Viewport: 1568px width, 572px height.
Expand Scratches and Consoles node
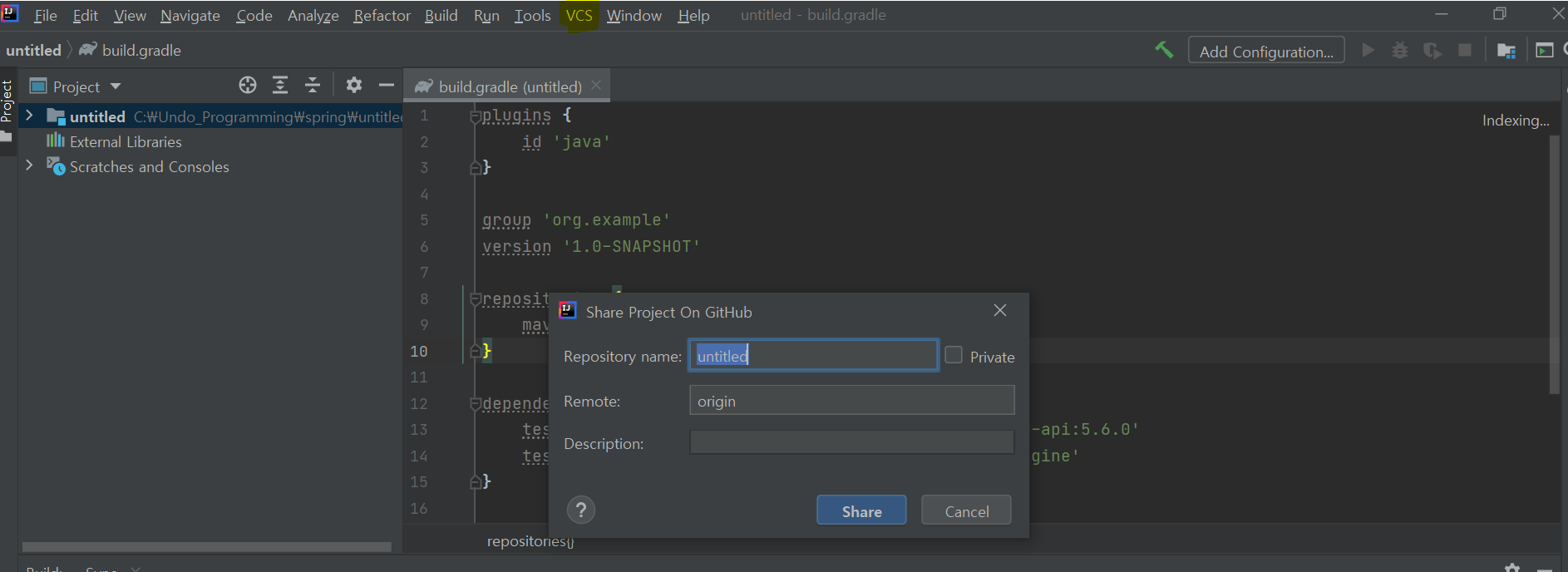click(x=29, y=165)
